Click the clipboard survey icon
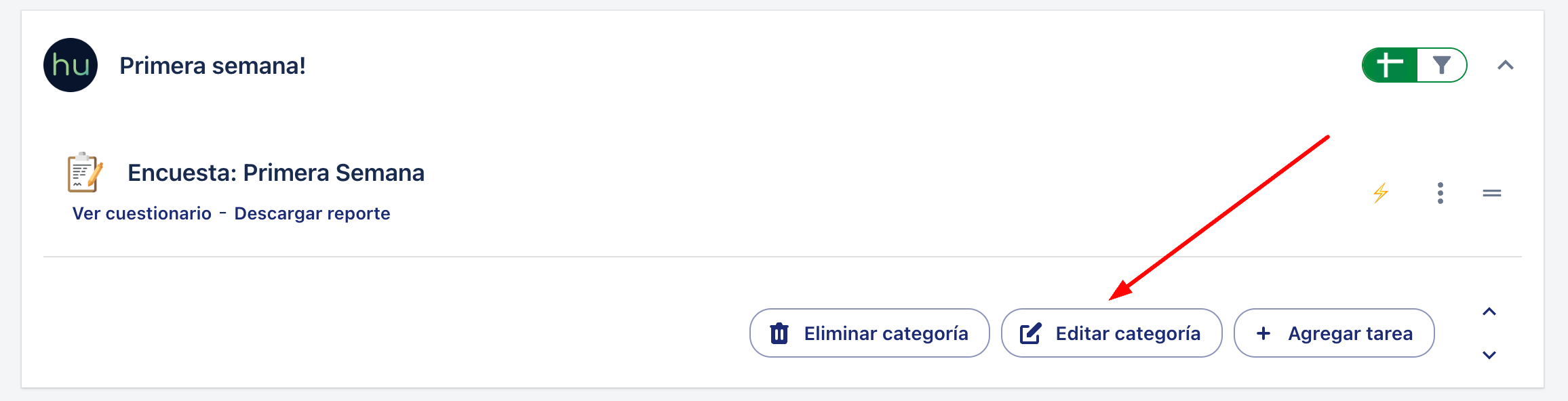Viewport: 1568px width, 401px height. [x=85, y=172]
